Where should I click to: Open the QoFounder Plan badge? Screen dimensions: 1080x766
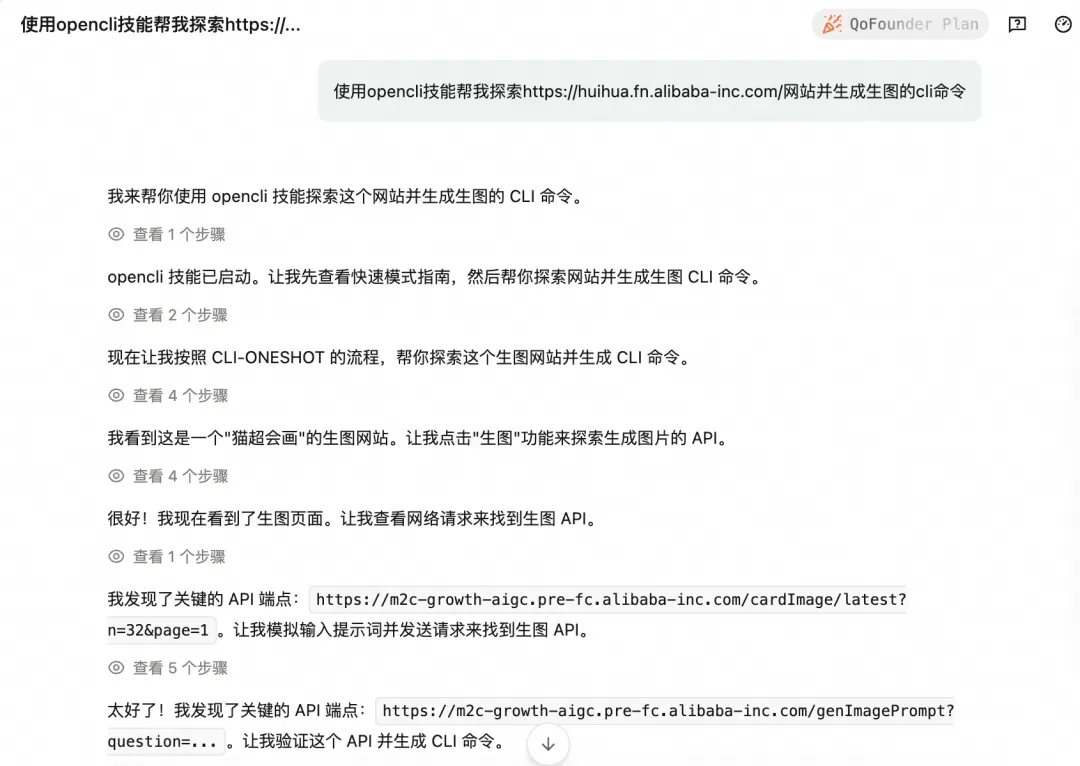point(900,24)
